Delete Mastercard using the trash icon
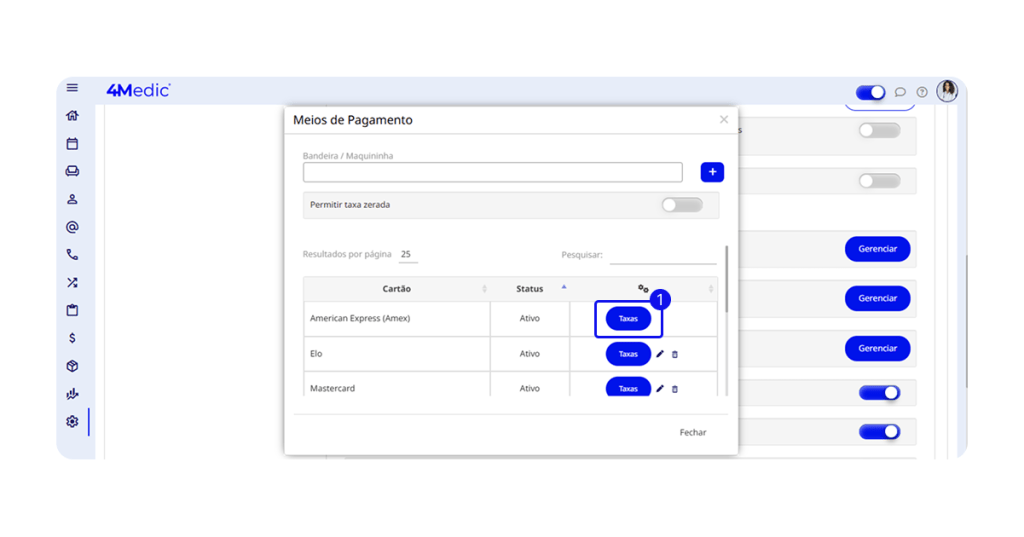The image size is (1024, 537). click(x=675, y=389)
